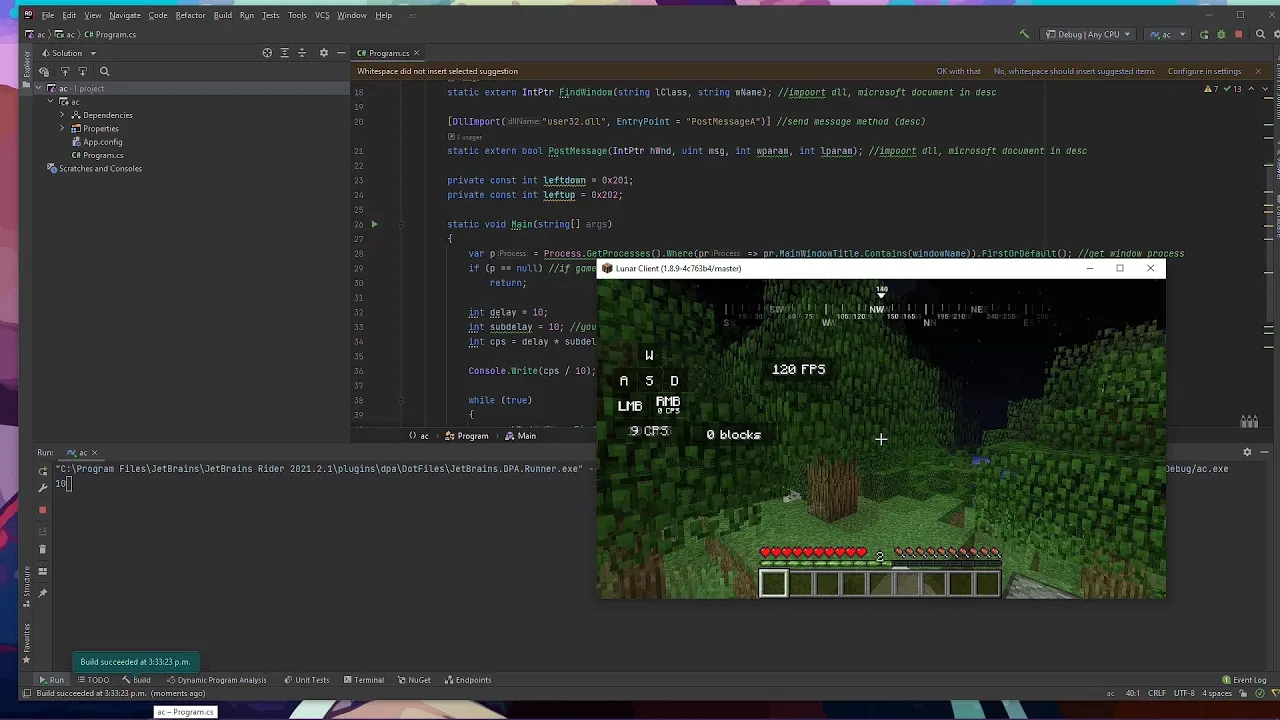Viewport: 1280px width, 720px height.
Task: Select first hotbar slot in Lunar Client
Action: (773, 583)
